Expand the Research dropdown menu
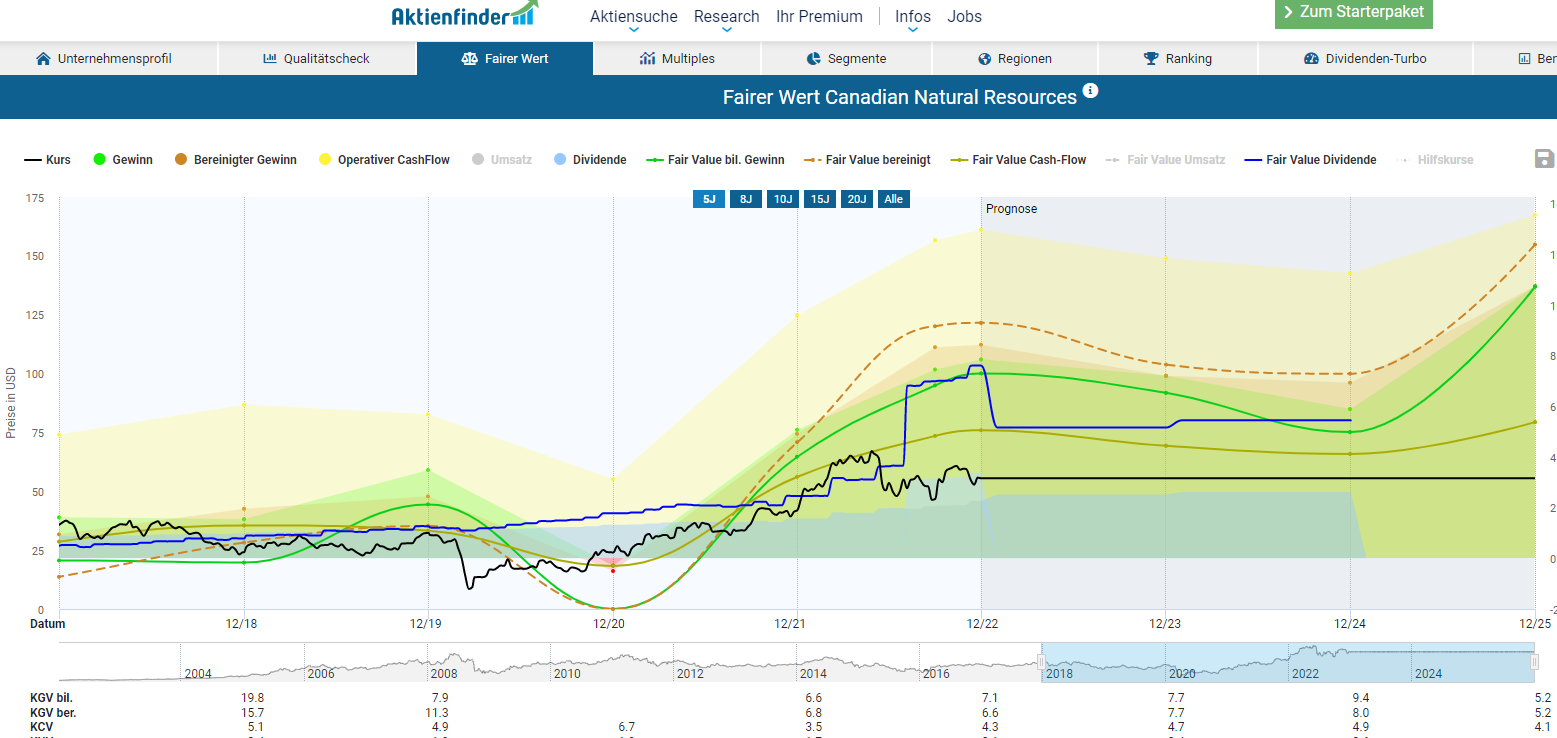Viewport: 1557px width, 738px height. tap(727, 17)
